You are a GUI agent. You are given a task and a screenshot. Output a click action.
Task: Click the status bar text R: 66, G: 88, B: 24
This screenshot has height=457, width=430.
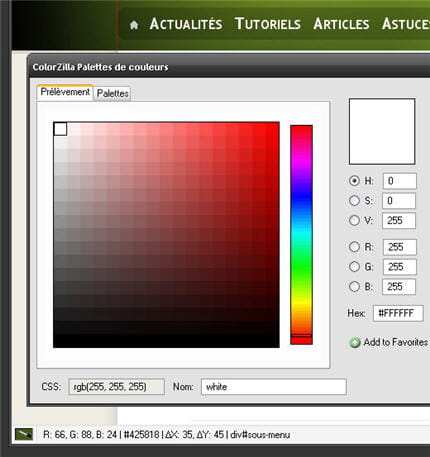tap(80, 435)
